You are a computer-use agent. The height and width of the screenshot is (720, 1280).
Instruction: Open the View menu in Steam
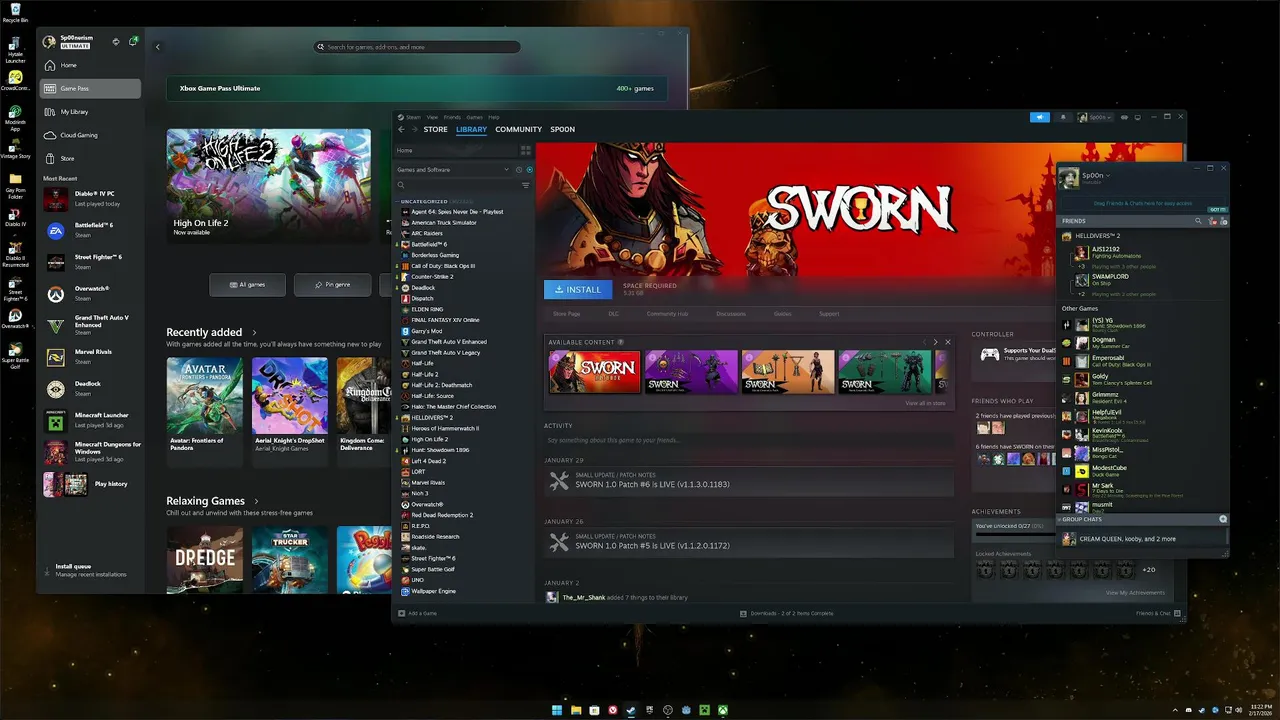pyautogui.click(x=432, y=117)
